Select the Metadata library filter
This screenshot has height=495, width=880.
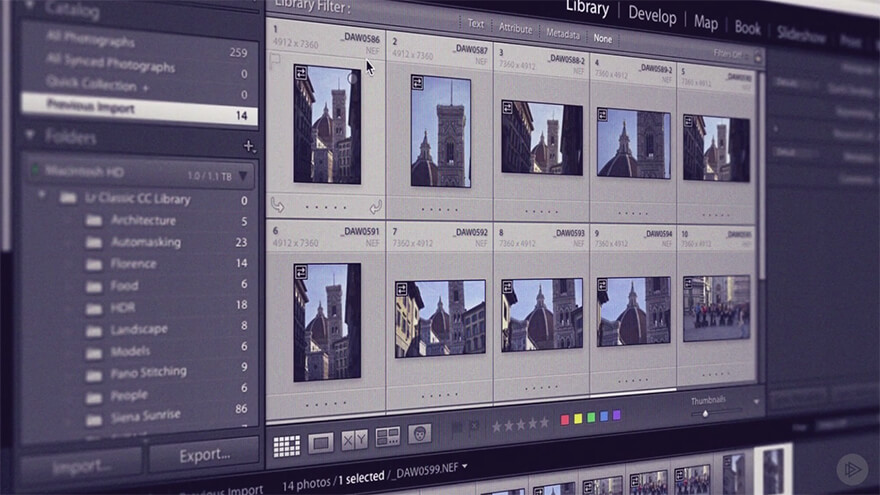(x=563, y=34)
